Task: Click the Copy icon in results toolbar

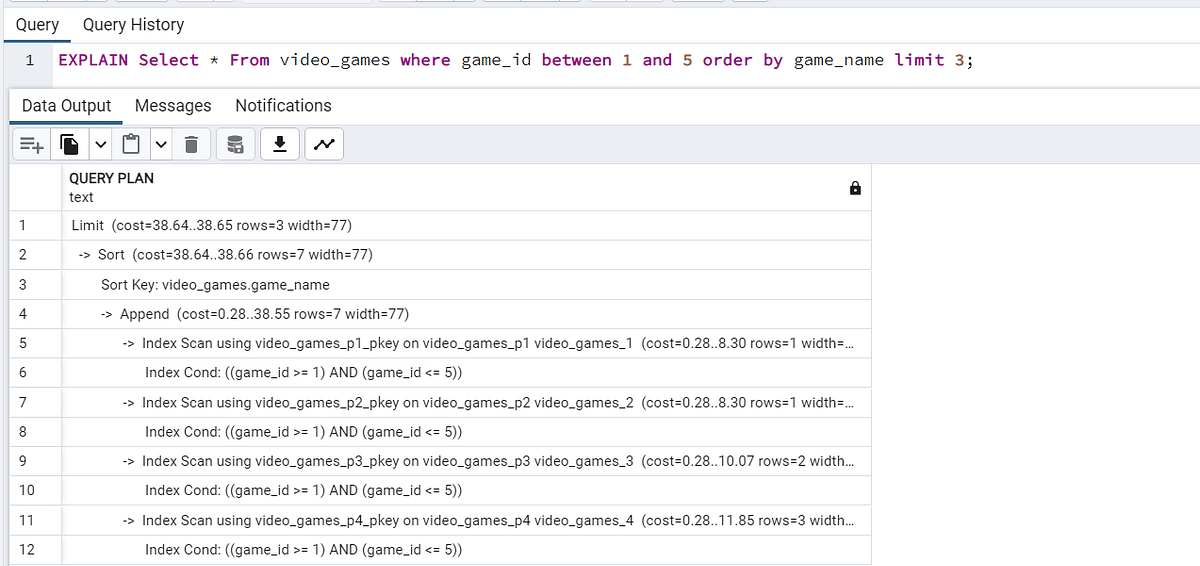Action: 69,146
